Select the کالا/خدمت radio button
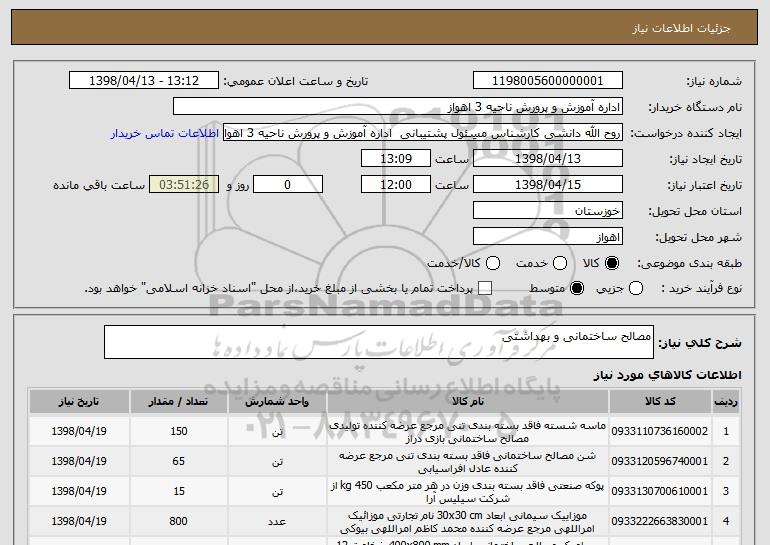Viewport: 770px width, 545px height. tap(493, 263)
